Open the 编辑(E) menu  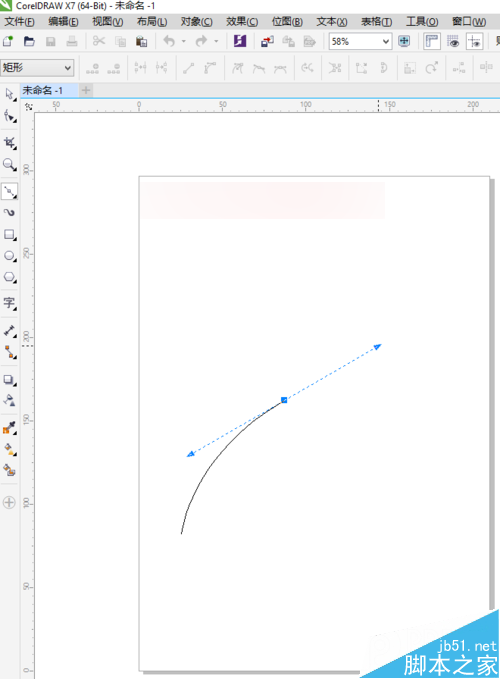(63, 22)
